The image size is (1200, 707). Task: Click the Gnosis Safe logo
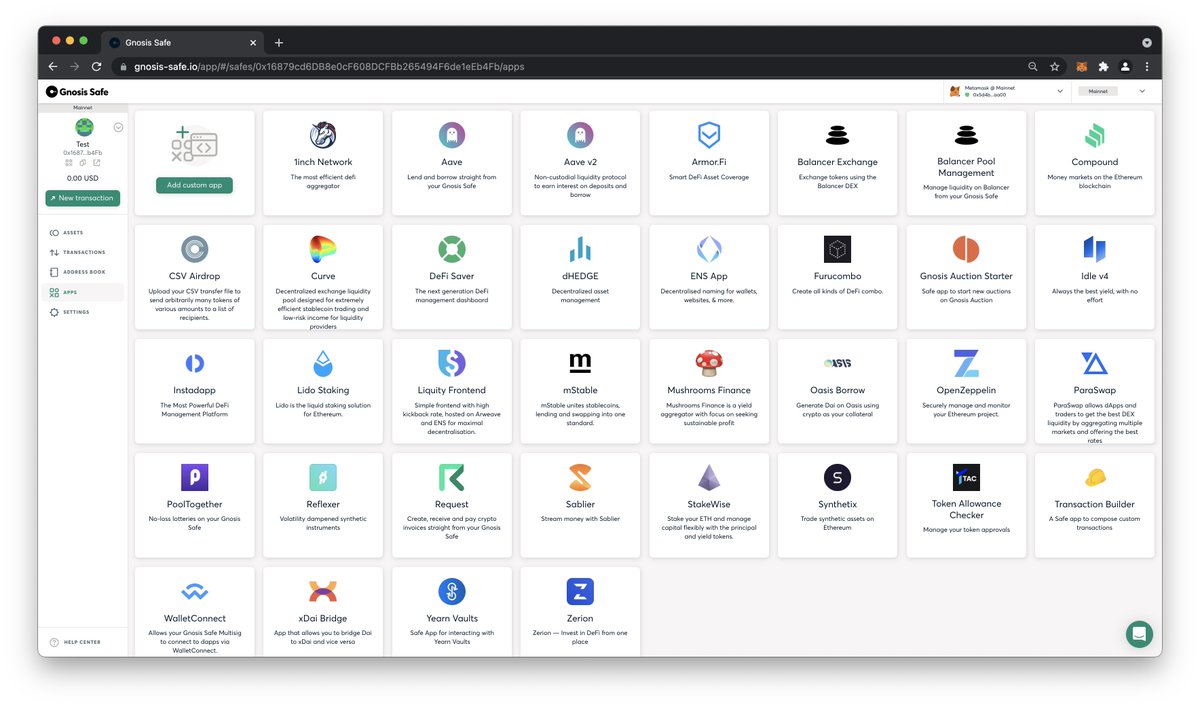77,91
